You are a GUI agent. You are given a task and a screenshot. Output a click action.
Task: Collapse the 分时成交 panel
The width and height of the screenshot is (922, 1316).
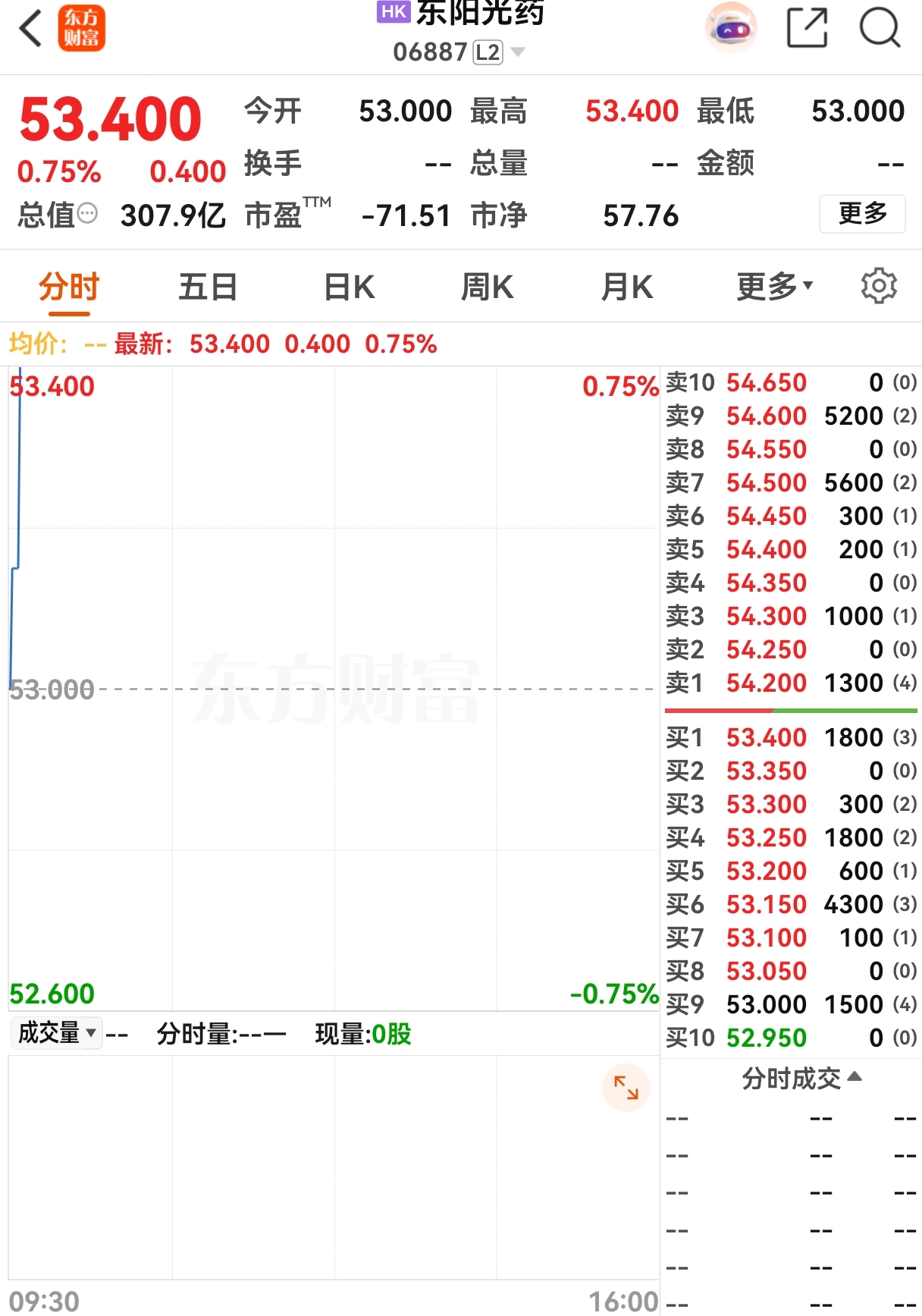801,1078
